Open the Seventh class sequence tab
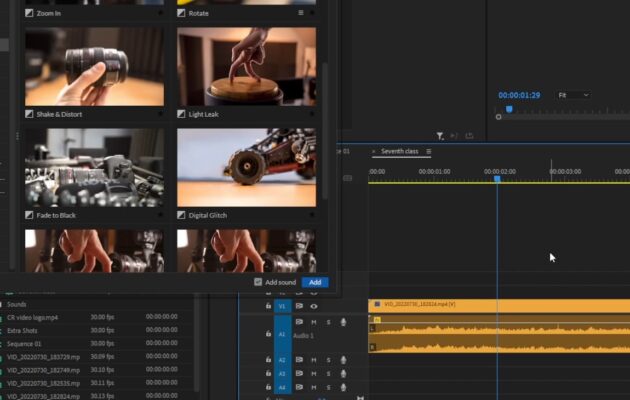Screen dimensions: 630x400 coord(398,151)
